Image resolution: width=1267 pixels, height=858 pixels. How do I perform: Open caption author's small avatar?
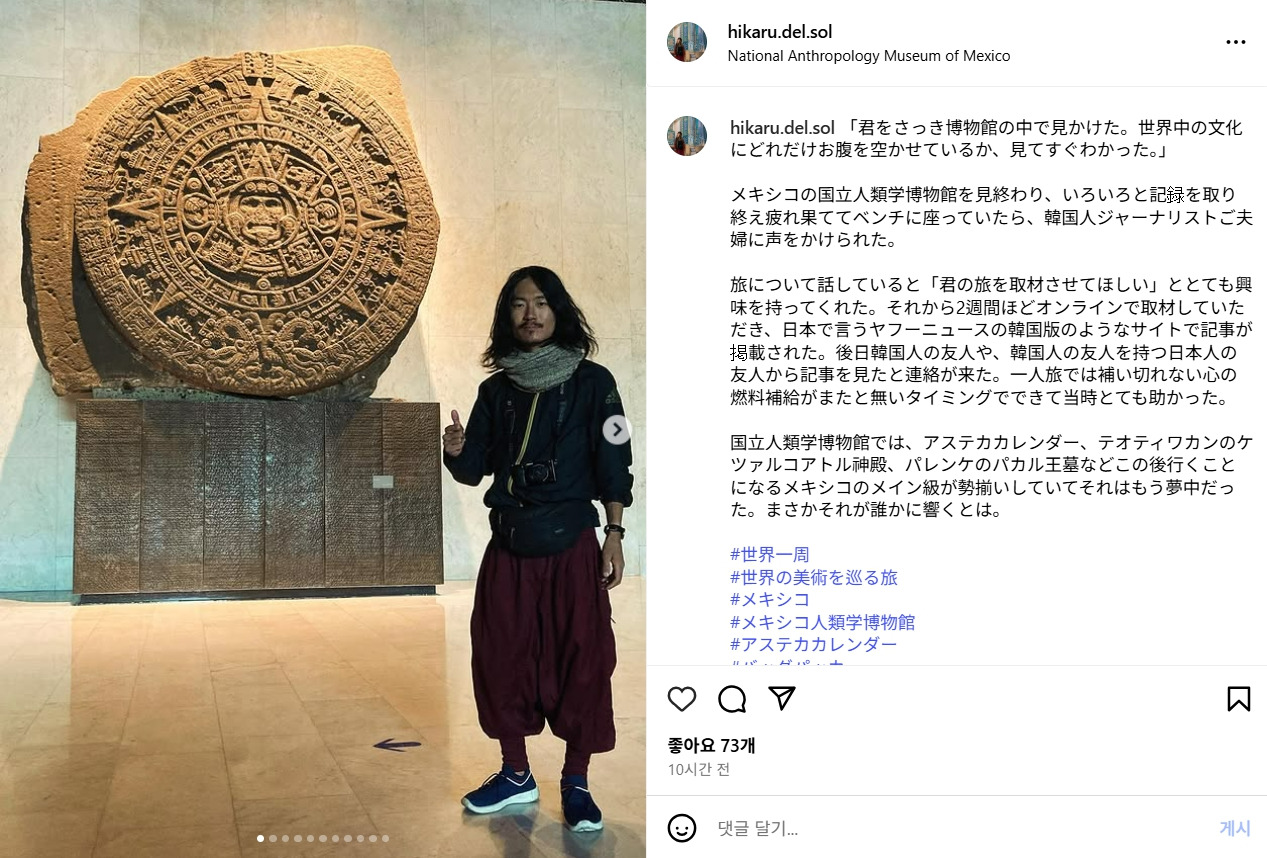(687, 136)
